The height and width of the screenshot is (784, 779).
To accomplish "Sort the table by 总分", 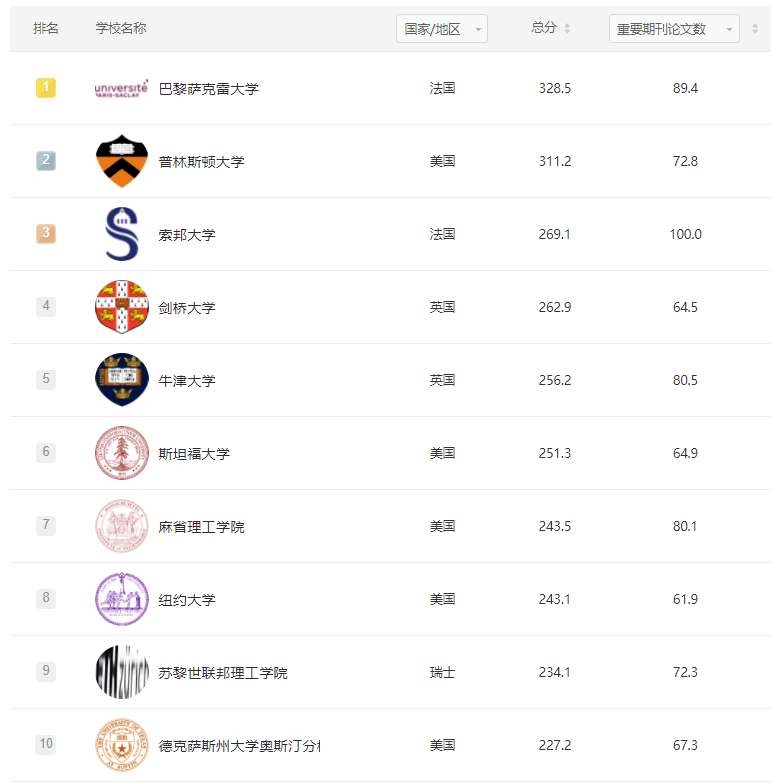I will [567, 29].
